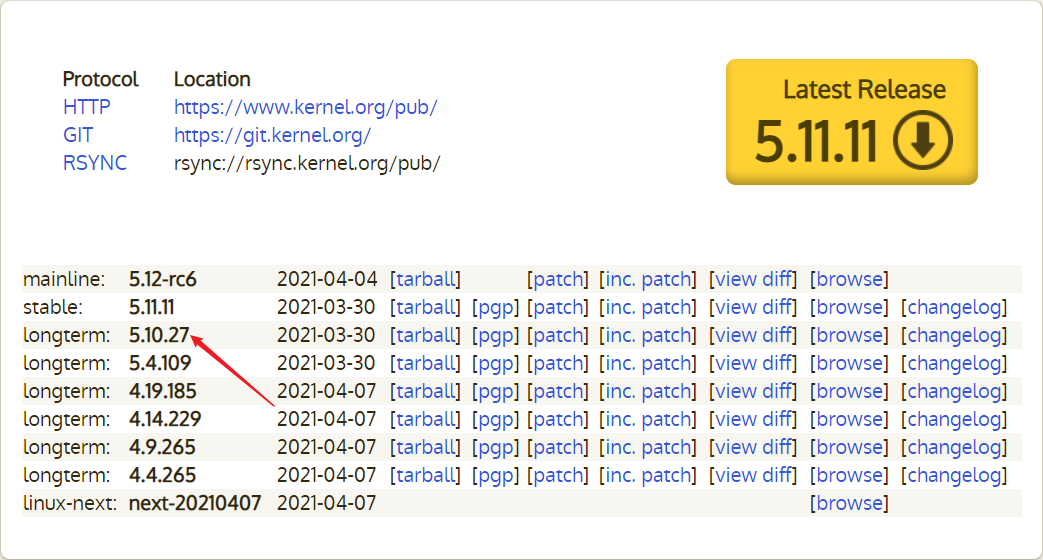
Task: Open patch for stable 5.11.11
Action: pyautogui.click(x=557, y=307)
